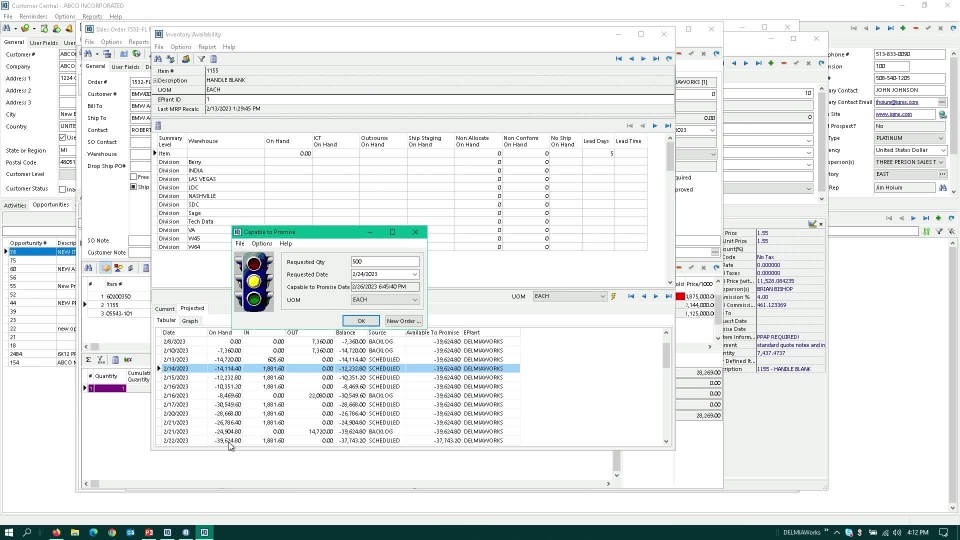This screenshot has height=540, width=960.
Task: Click Customer Central binoculars search icon
Action: point(7,28)
